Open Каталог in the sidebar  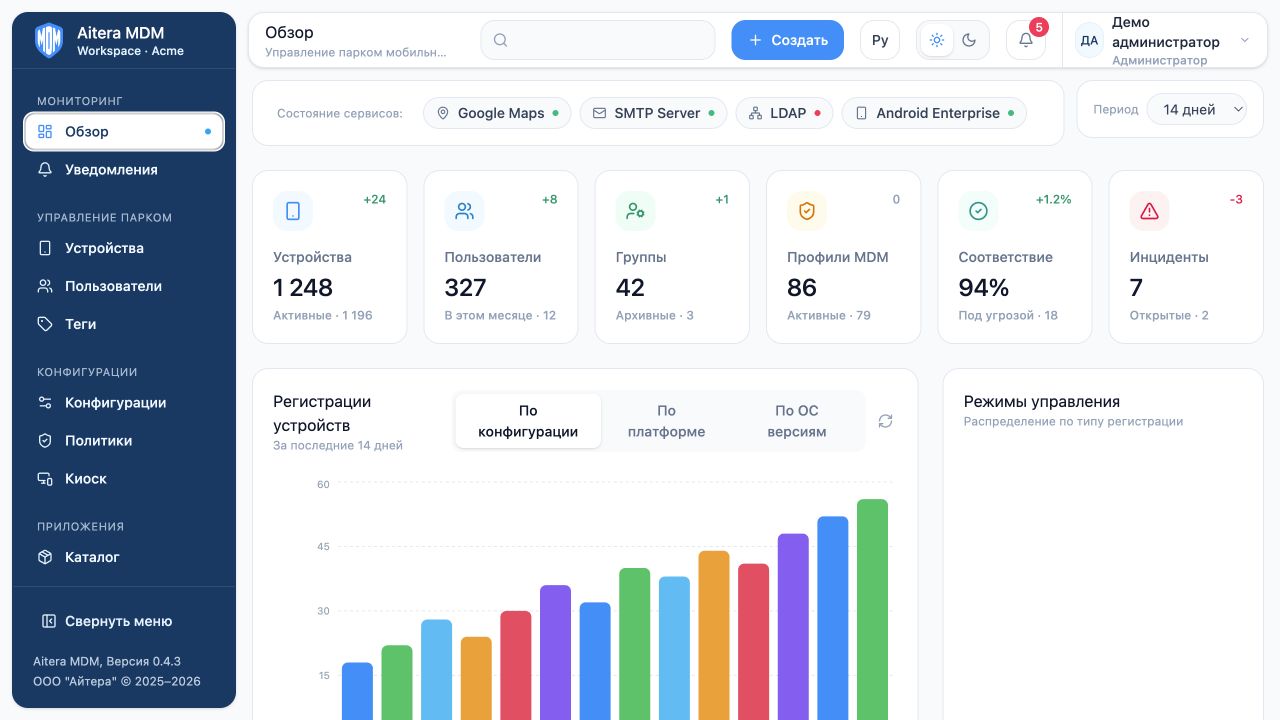(x=124, y=557)
